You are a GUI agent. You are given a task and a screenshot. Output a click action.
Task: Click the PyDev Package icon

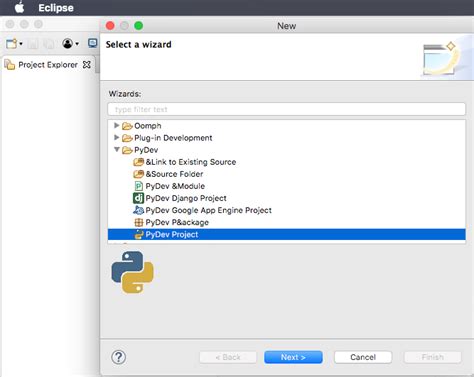[138, 222]
